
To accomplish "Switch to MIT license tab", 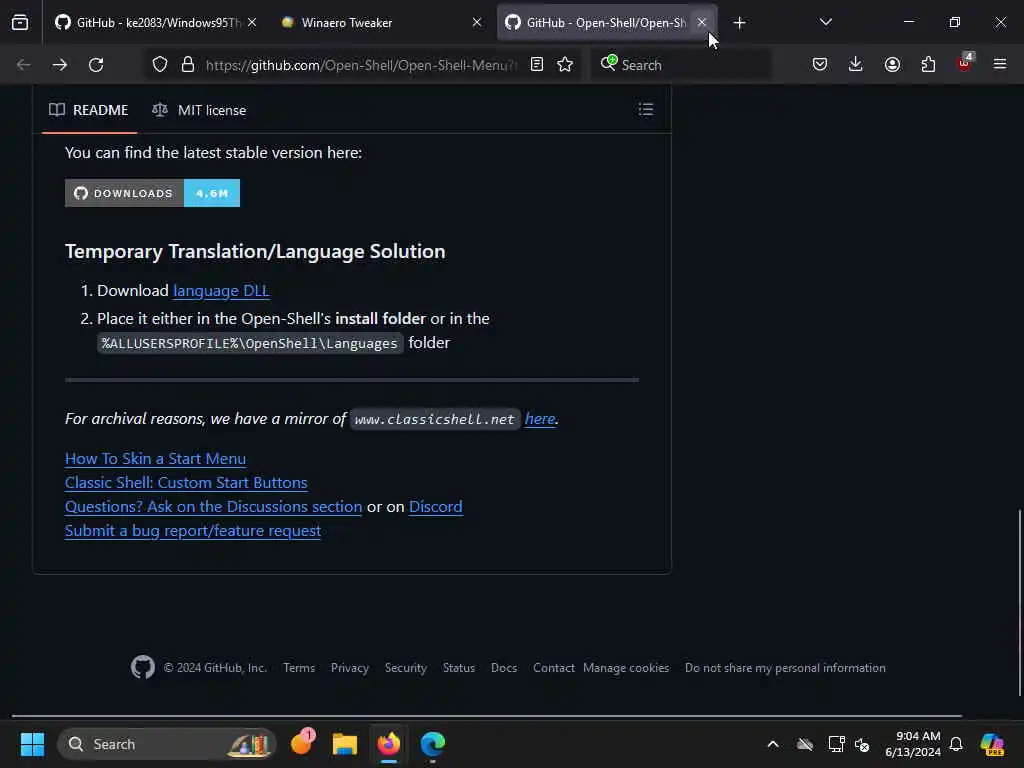I will [x=199, y=110].
